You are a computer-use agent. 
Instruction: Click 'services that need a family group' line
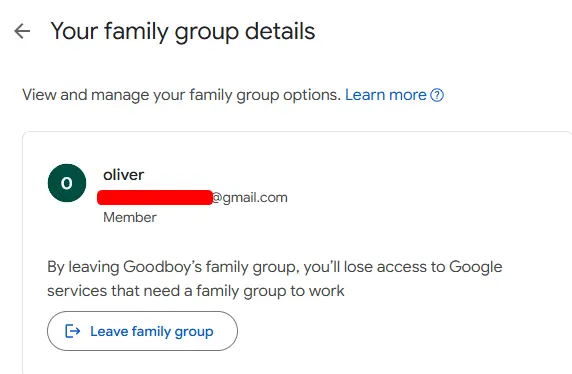(167, 292)
